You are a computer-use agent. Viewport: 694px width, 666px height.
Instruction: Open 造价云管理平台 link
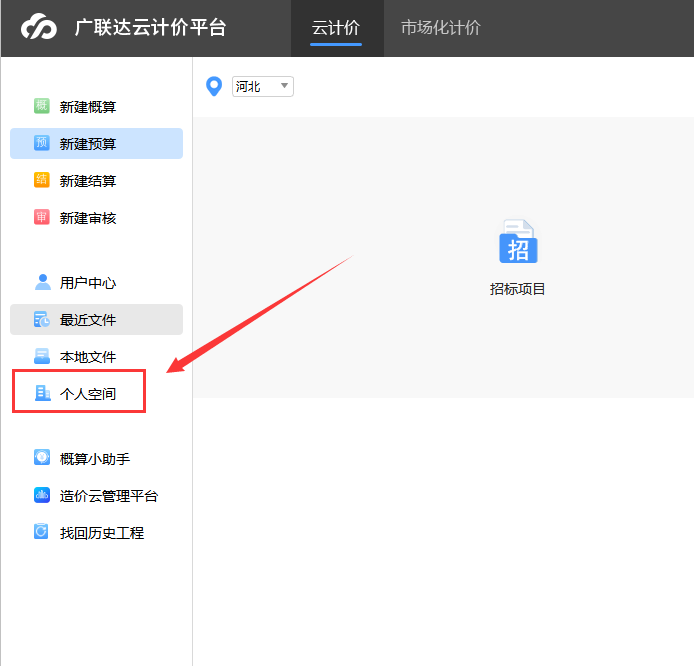(x=96, y=496)
